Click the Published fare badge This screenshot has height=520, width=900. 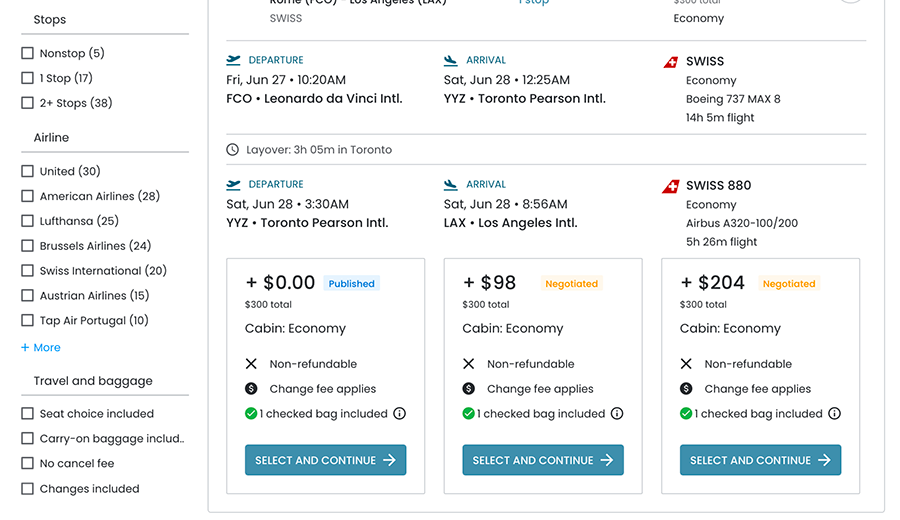coord(352,284)
